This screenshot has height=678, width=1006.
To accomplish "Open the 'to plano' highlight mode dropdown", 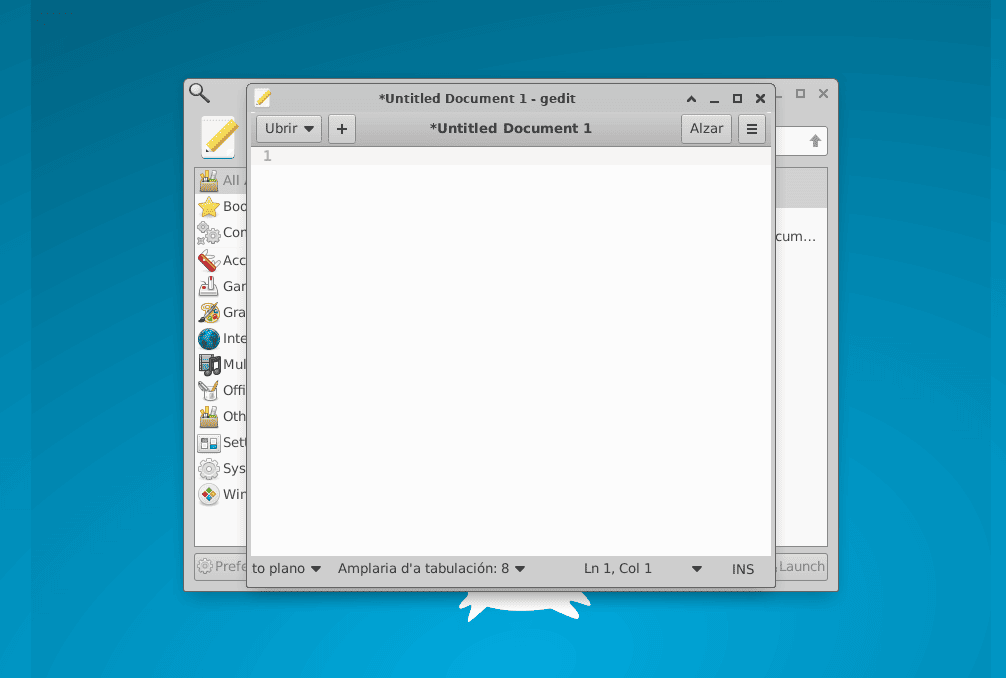I will tap(286, 568).
